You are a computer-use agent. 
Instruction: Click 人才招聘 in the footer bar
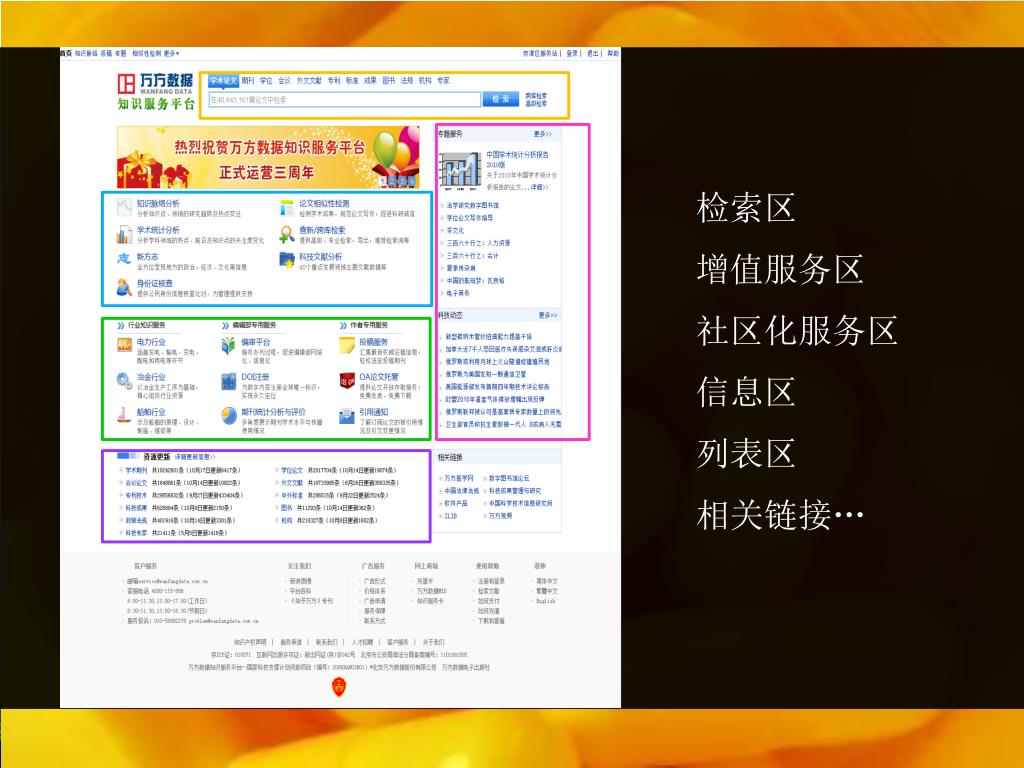coord(362,643)
